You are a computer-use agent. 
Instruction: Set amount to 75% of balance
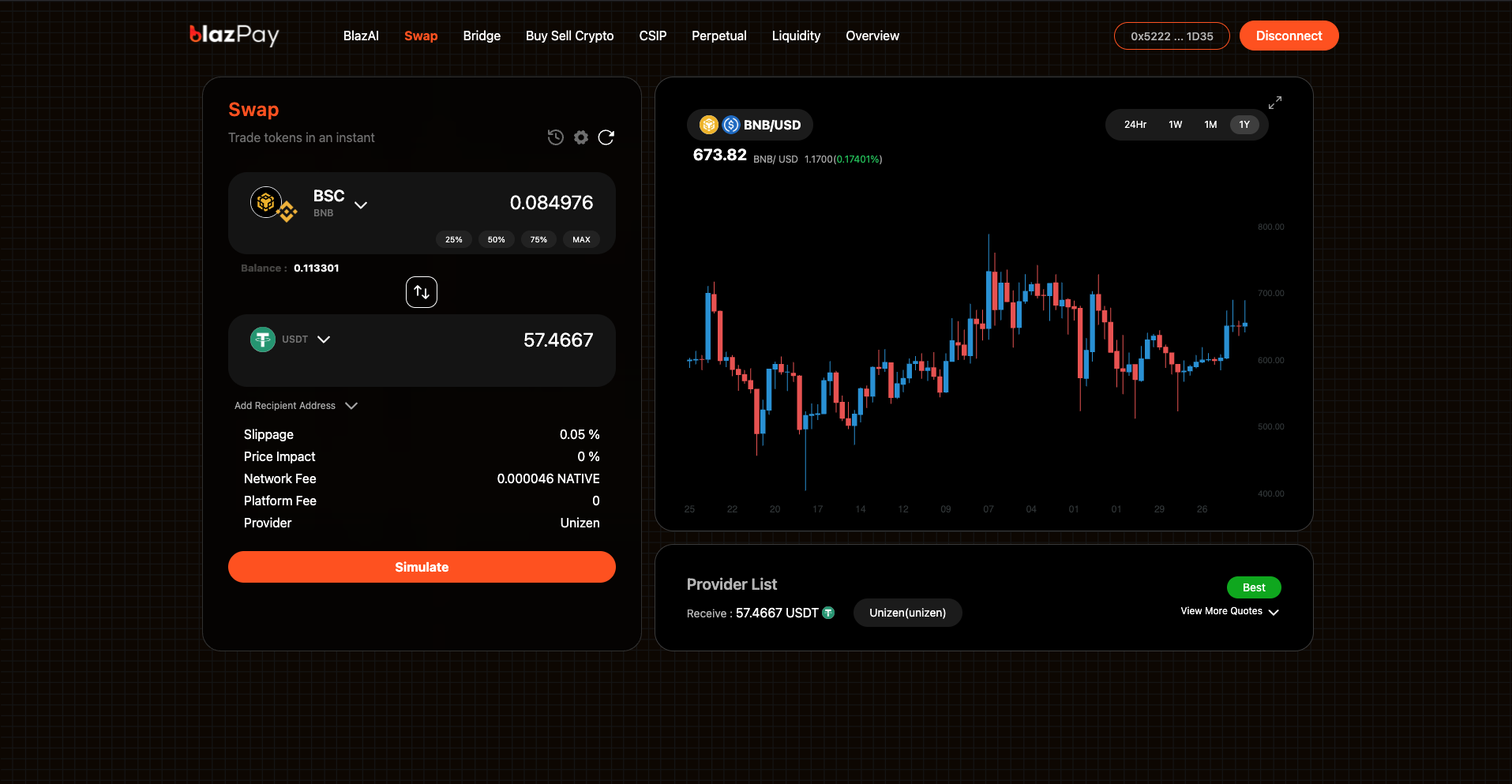[538, 239]
